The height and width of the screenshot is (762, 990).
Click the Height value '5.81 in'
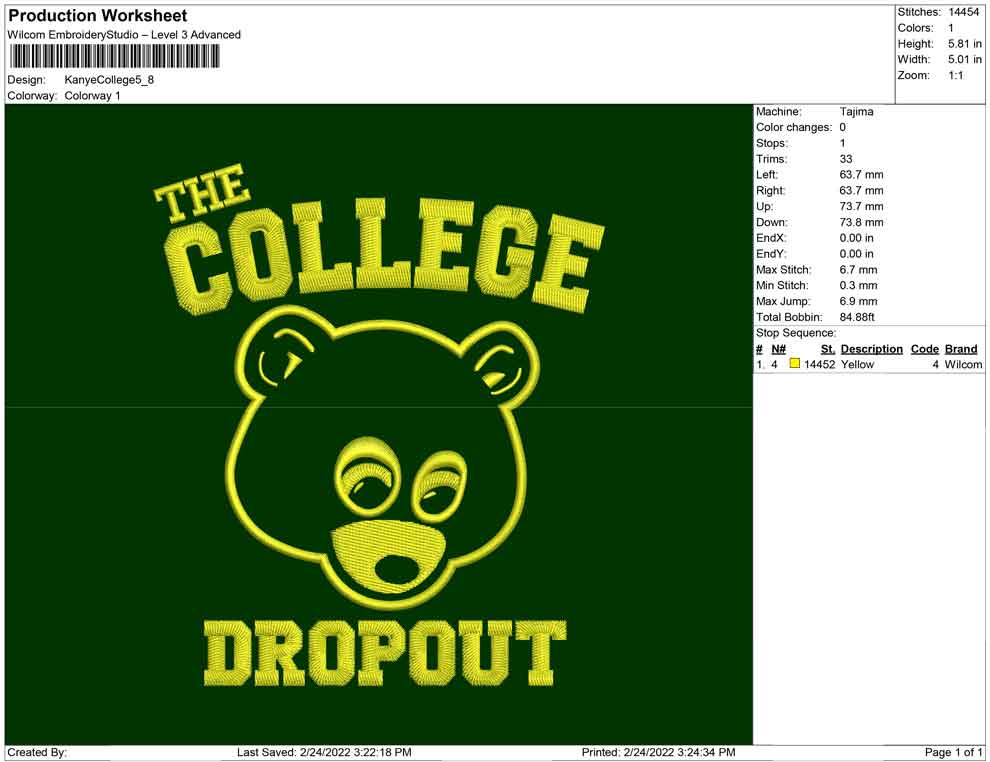click(x=965, y=44)
